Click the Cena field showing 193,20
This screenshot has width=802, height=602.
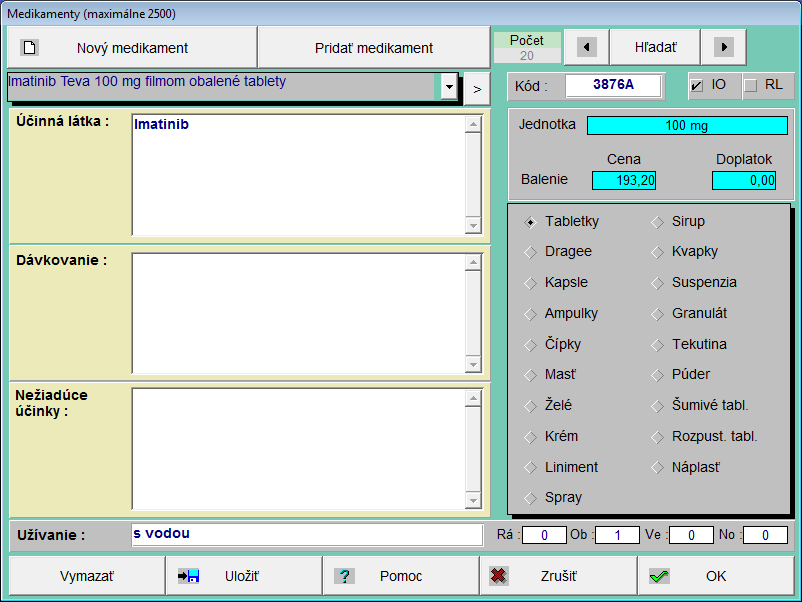[x=623, y=181]
